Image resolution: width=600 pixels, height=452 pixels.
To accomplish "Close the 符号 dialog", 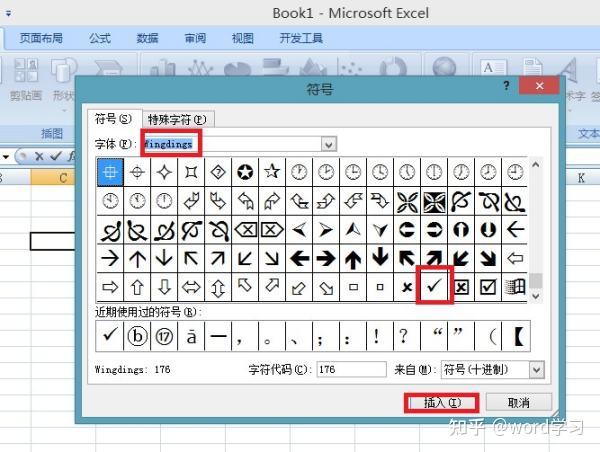I will pos(540,85).
